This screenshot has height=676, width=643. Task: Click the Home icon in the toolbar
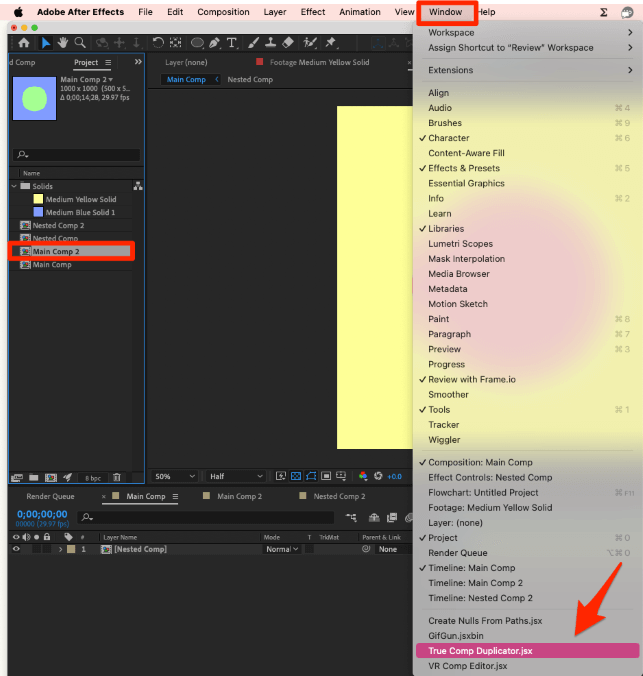coord(24,43)
